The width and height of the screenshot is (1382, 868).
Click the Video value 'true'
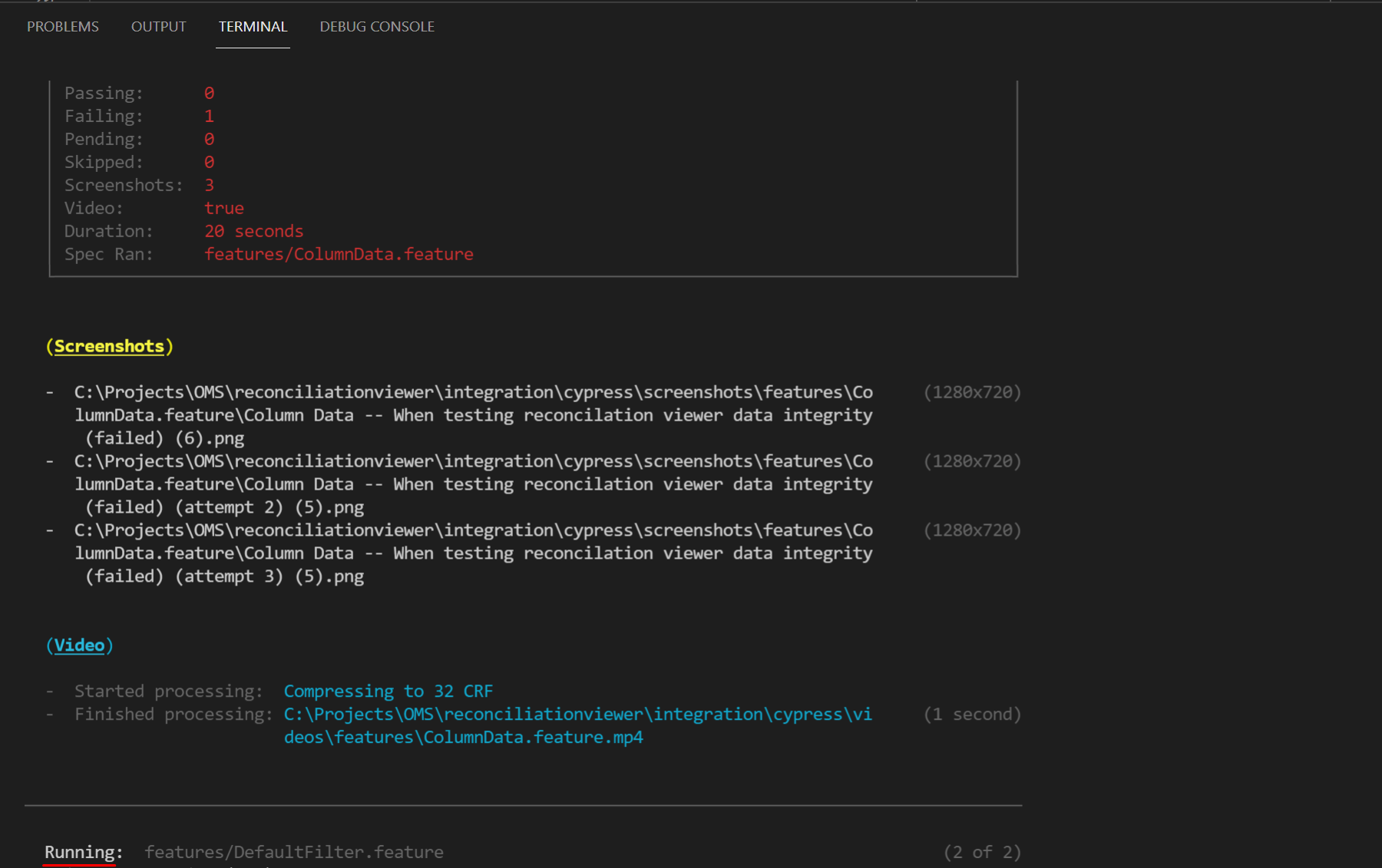pyautogui.click(x=224, y=208)
